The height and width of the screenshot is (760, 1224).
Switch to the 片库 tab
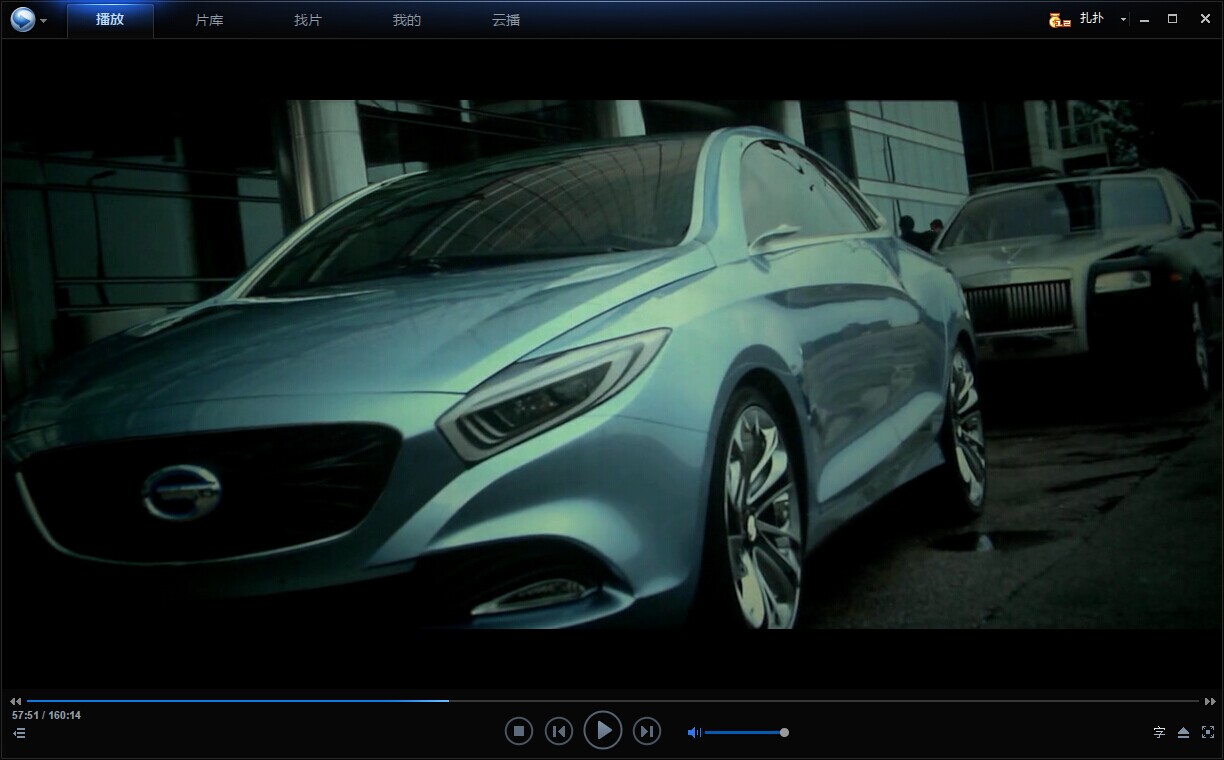[209, 20]
